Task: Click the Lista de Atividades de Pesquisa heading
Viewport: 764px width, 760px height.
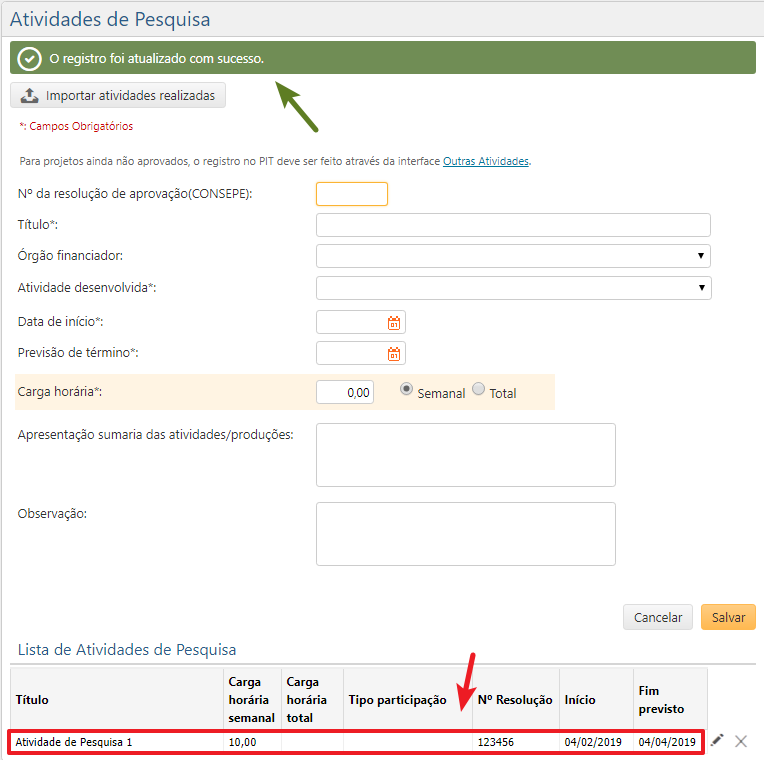Action: [x=127, y=649]
